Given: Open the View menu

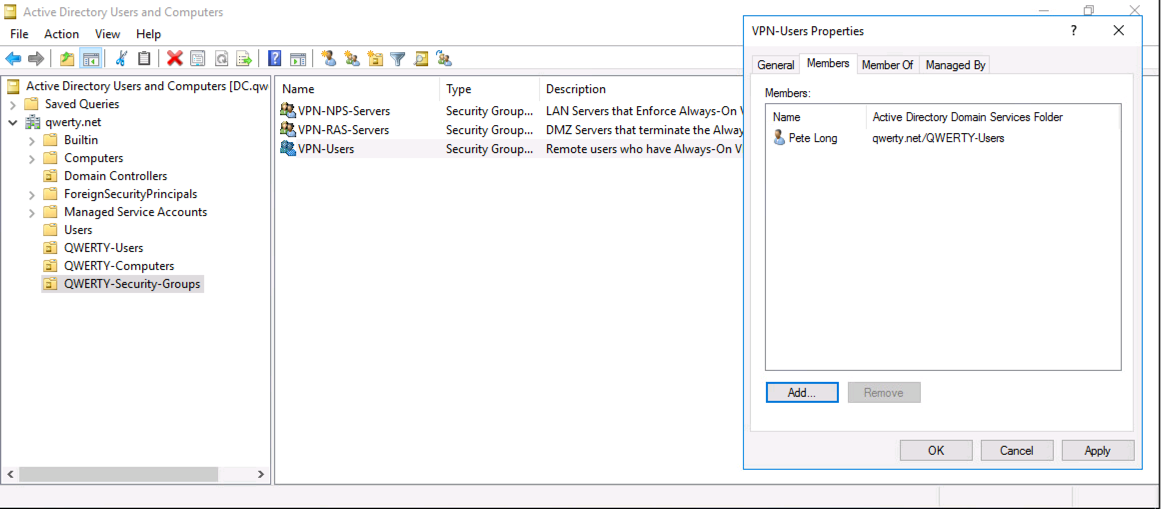Looking at the screenshot, I should [107, 34].
